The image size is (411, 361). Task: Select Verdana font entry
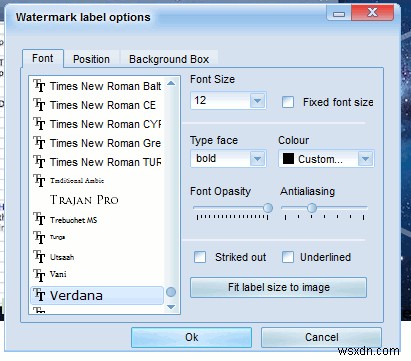(x=97, y=295)
